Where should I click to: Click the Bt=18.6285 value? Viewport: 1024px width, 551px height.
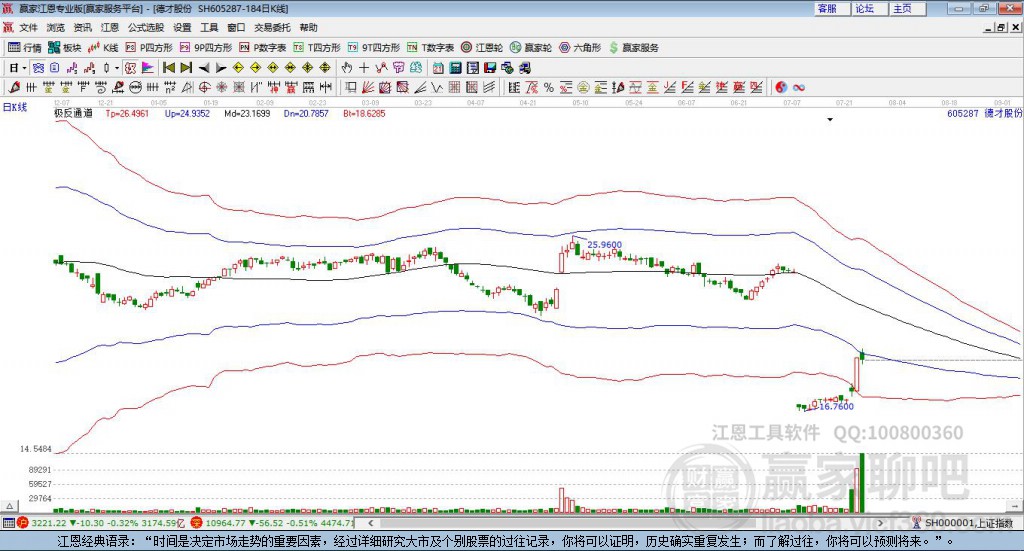tap(364, 114)
